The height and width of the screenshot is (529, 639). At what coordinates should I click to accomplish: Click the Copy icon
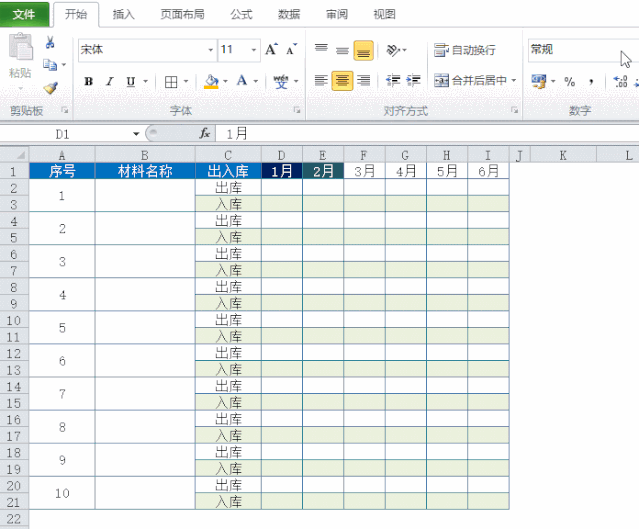pos(50,64)
